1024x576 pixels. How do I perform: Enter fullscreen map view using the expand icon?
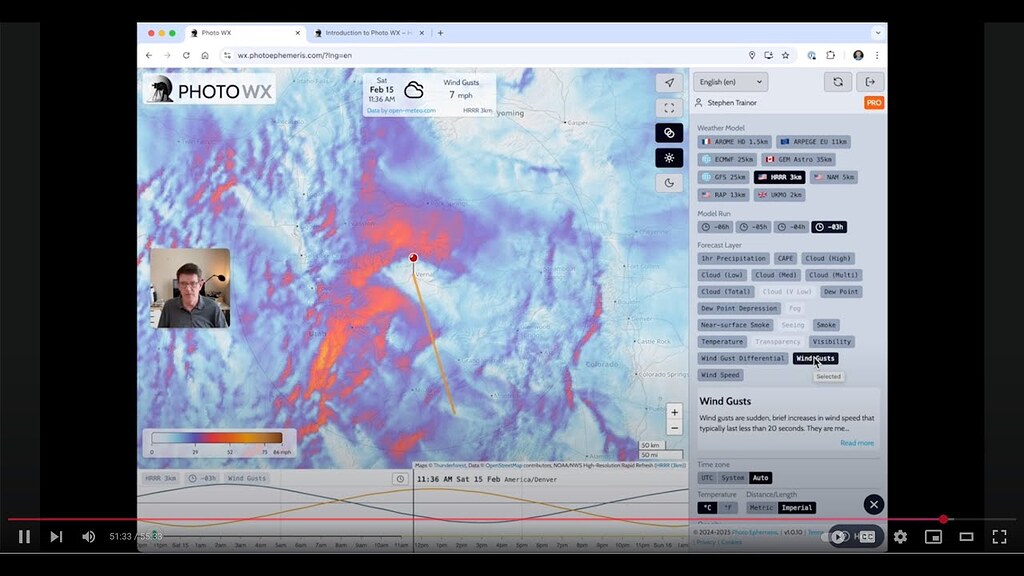[668, 108]
